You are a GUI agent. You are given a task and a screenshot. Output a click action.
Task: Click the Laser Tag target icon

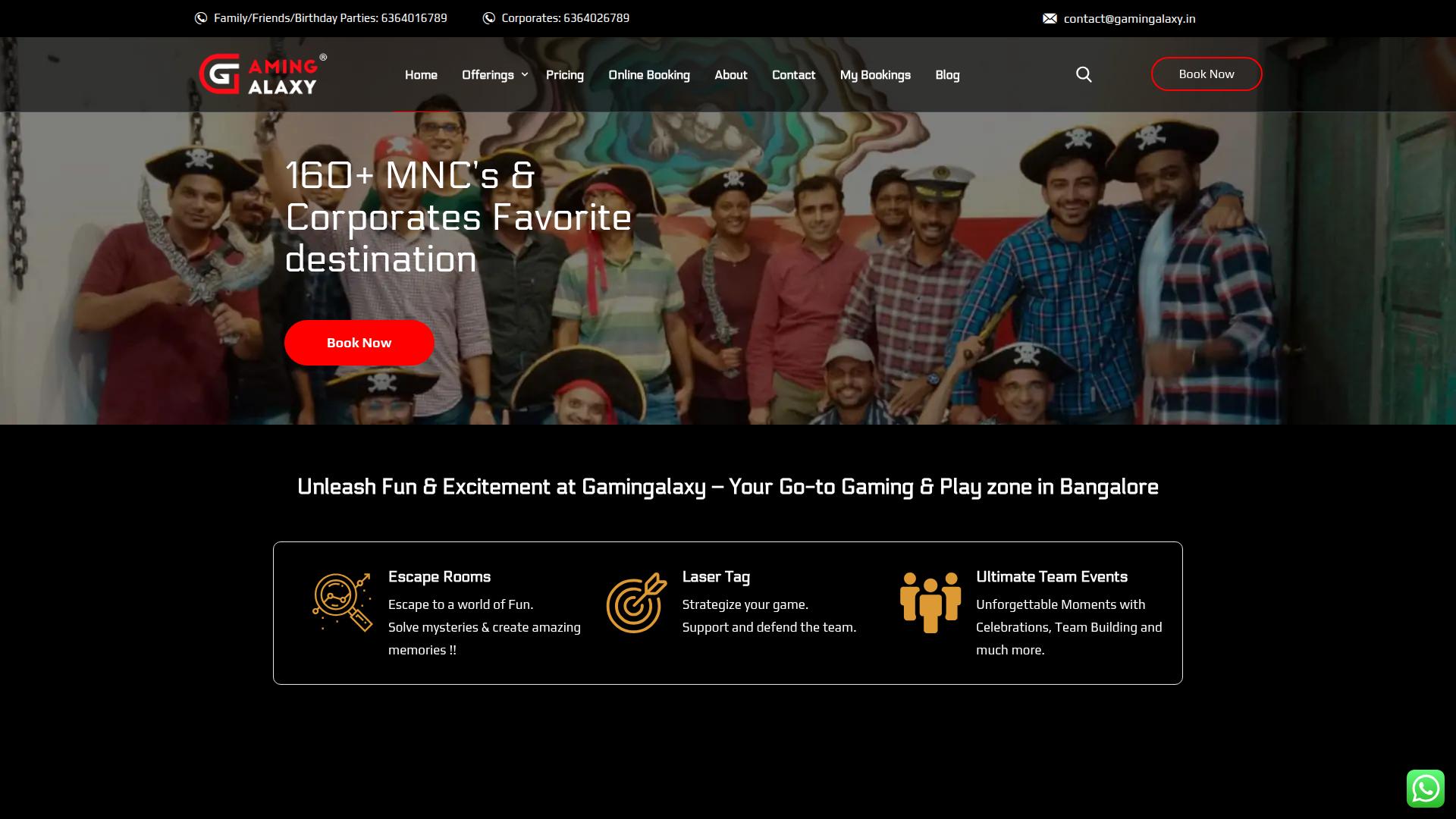pyautogui.click(x=636, y=603)
